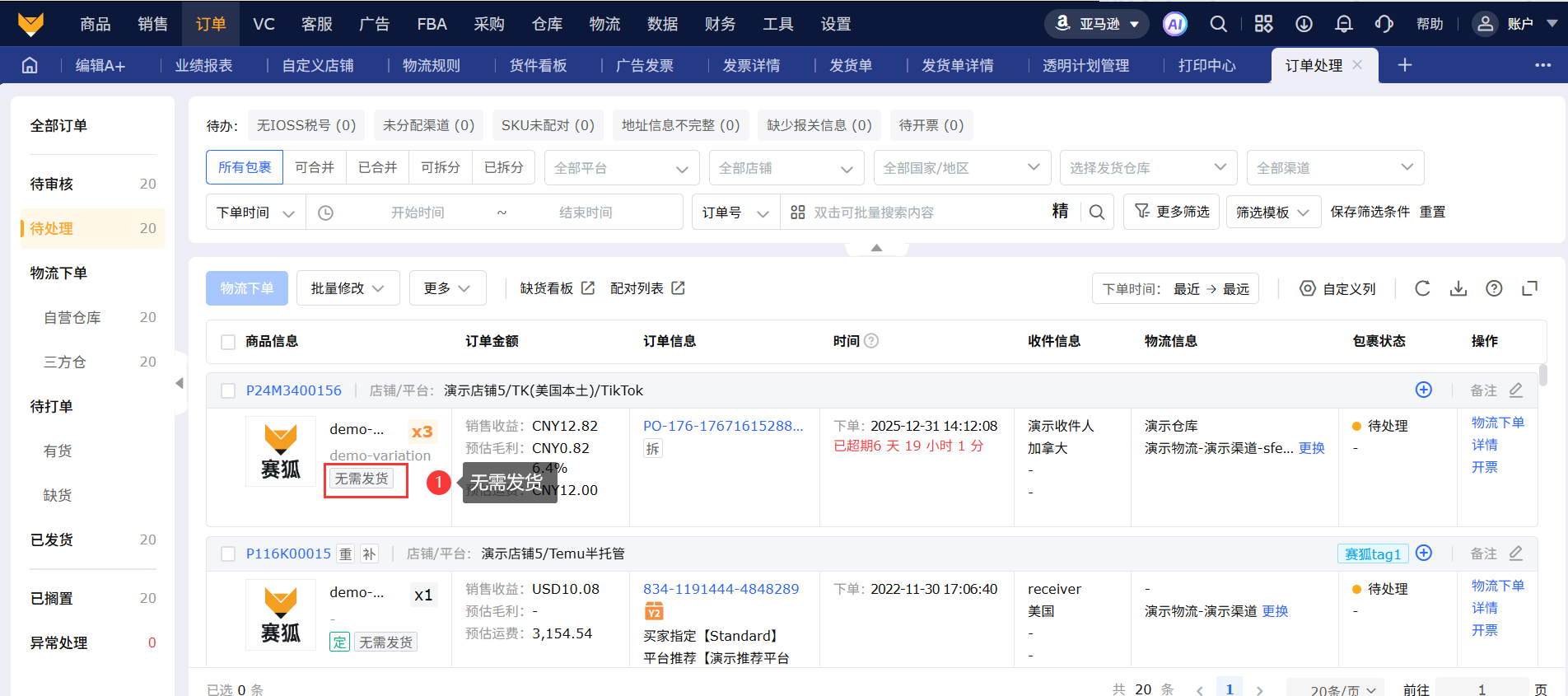
Task: Click the 重置 filter reset button
Action: pyautogui.click(x=1433, y=212)
